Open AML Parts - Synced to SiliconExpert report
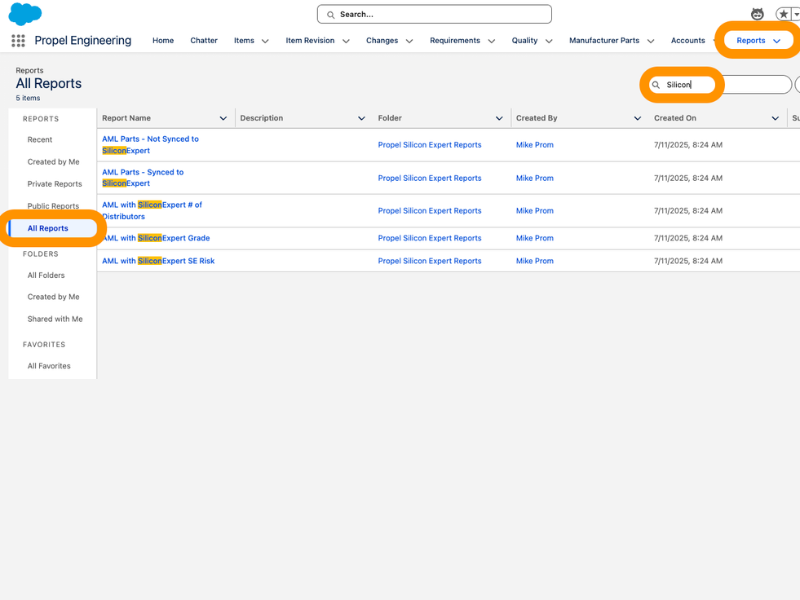 pyautogui.click(x=143, y=178)
